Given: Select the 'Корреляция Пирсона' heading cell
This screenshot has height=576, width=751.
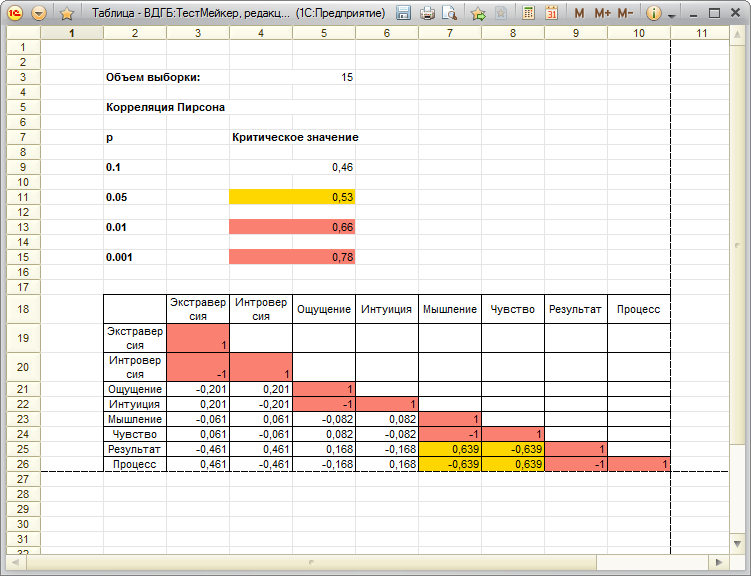Looking at the screenshot, I should click(166, 107).
